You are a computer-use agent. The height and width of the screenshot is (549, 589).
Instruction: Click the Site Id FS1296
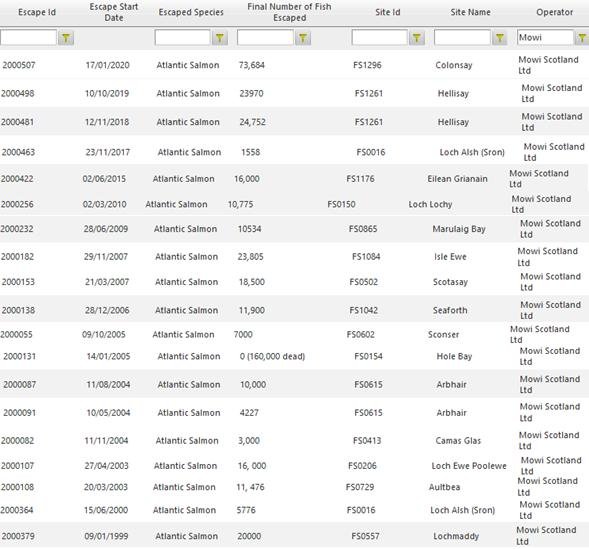pyautogui.click(x=367, y=65)
